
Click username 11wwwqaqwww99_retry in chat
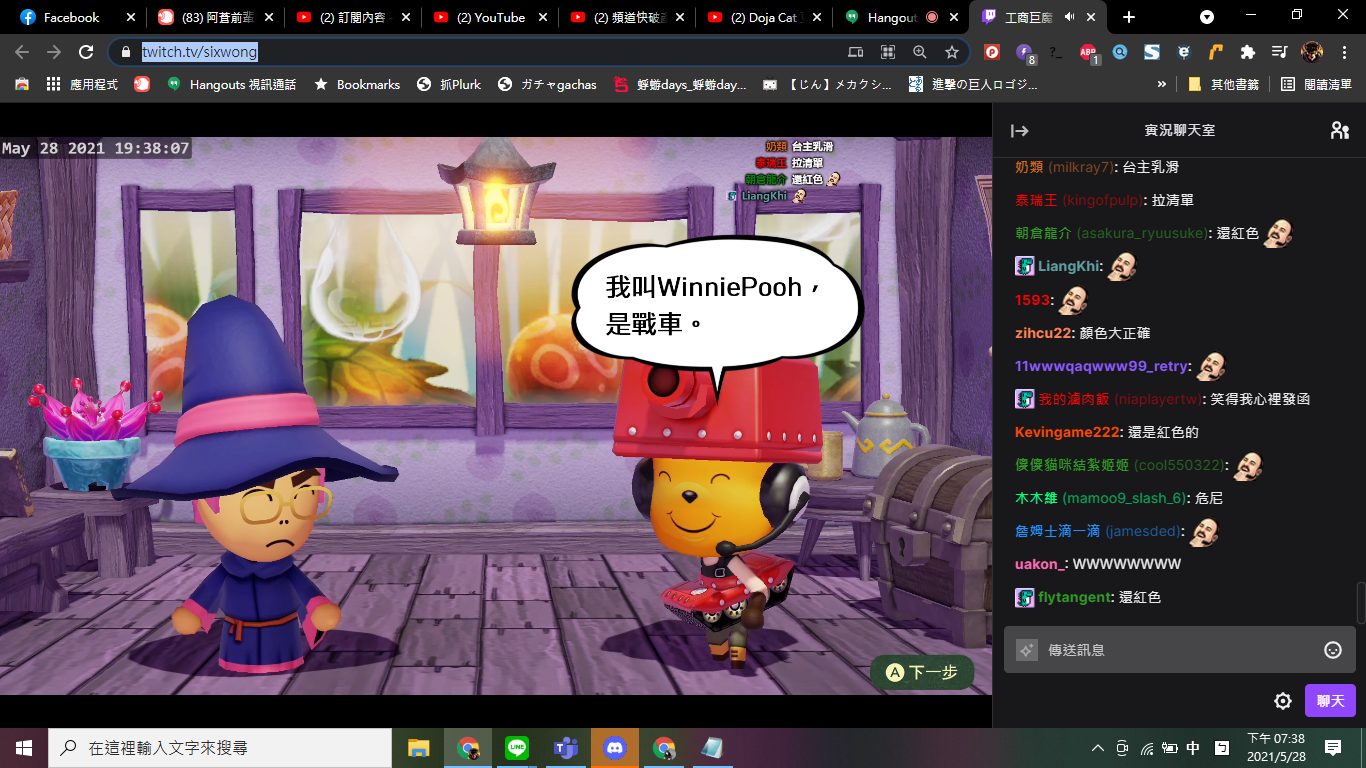point(1101,366)
